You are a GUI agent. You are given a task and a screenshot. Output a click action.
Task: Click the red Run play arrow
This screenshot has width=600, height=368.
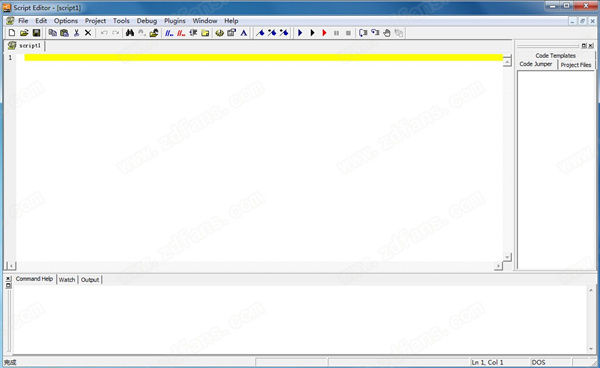coord(324,33)
